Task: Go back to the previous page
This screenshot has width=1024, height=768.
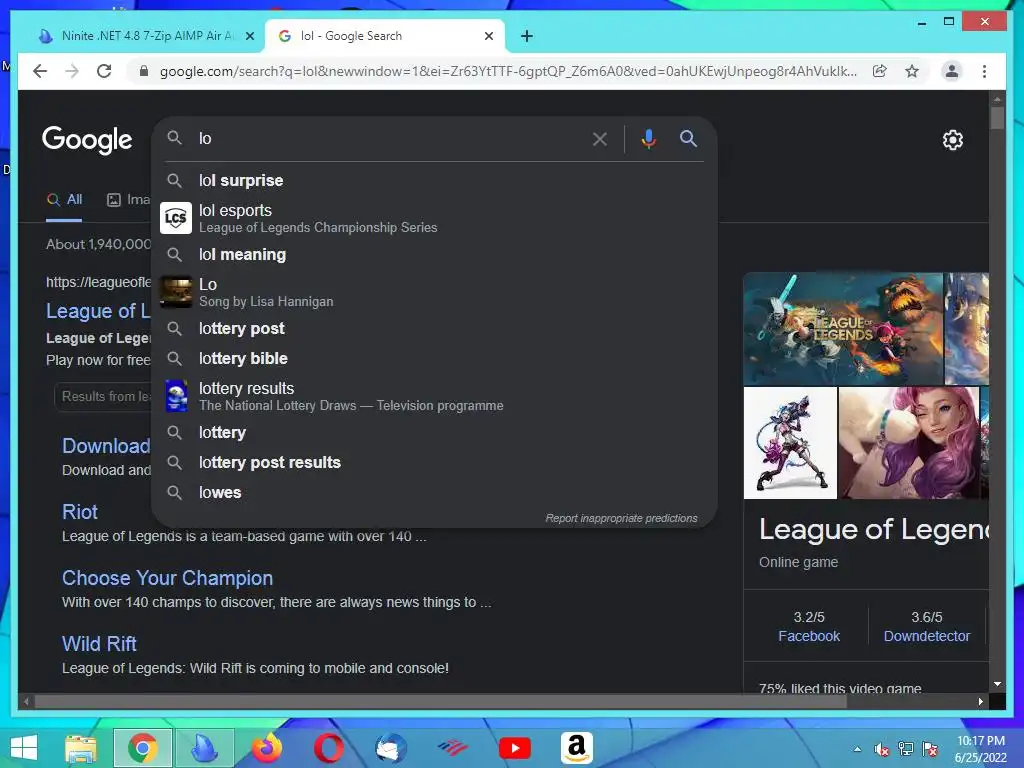Action: coord(40,71)
